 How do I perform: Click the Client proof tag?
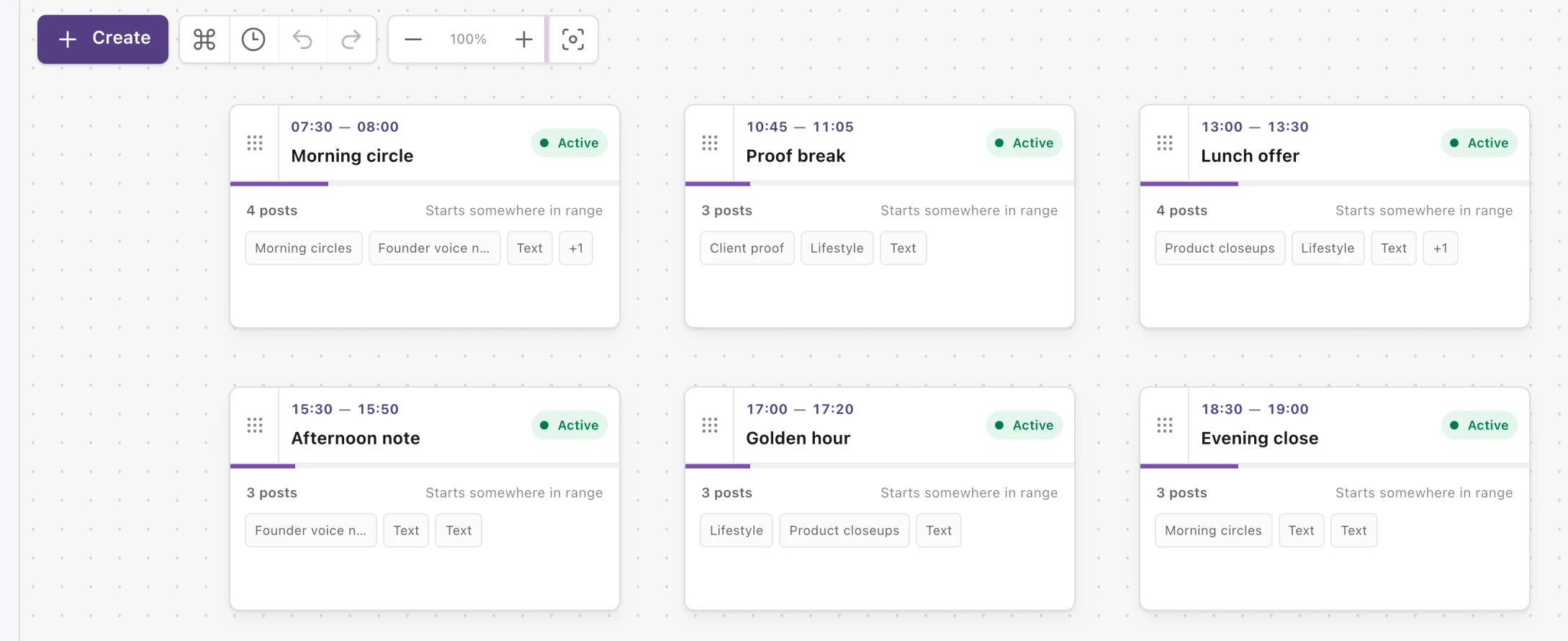pos(747,248)
